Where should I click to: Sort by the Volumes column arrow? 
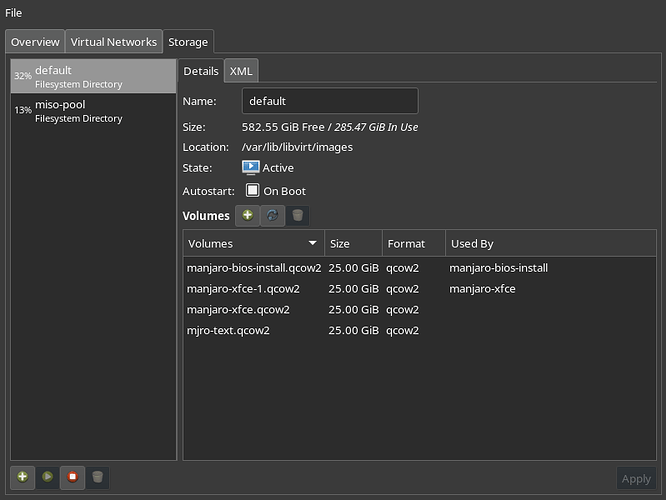tap(312, 244)
